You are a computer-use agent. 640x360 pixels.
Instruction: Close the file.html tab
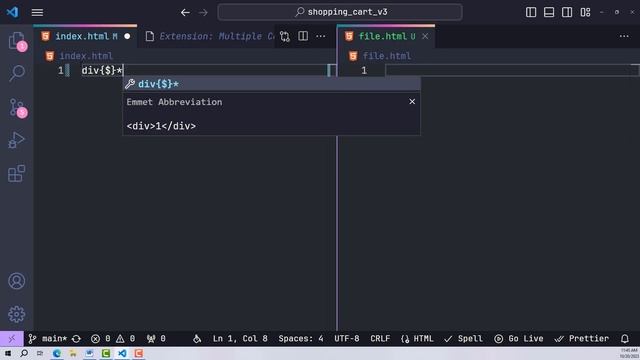pos(425,36)
